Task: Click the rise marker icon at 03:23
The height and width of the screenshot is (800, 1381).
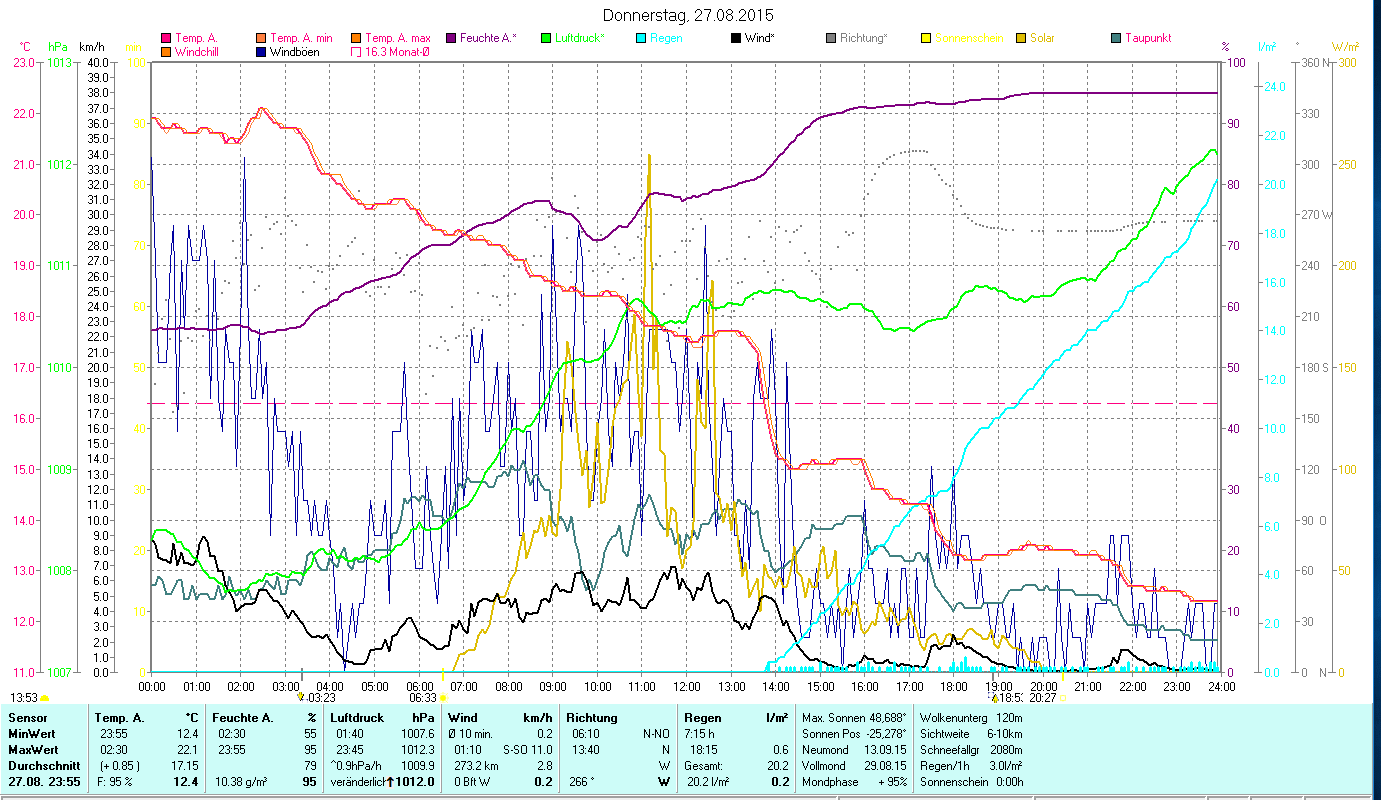Action: click(x=300, y=695)
